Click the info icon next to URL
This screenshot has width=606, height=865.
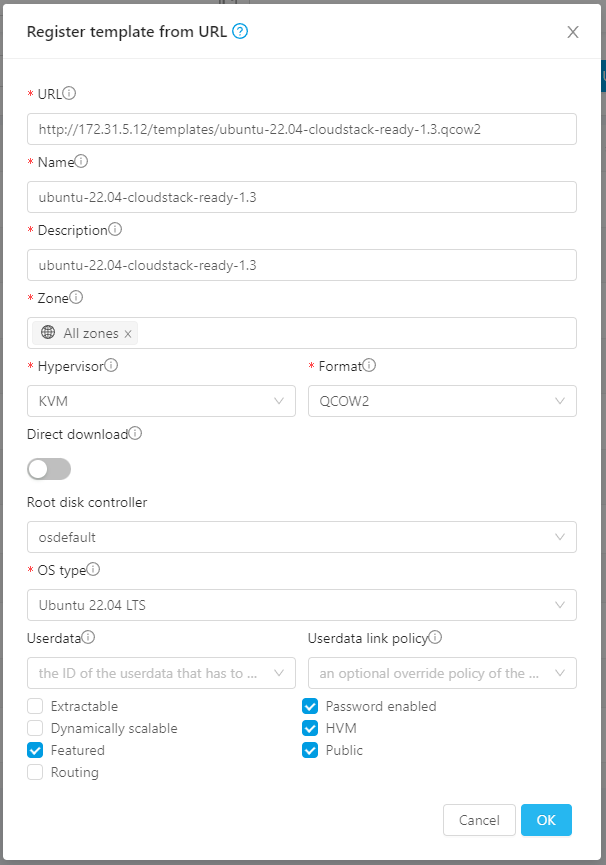pyautogui.click(x=70, y=93)
